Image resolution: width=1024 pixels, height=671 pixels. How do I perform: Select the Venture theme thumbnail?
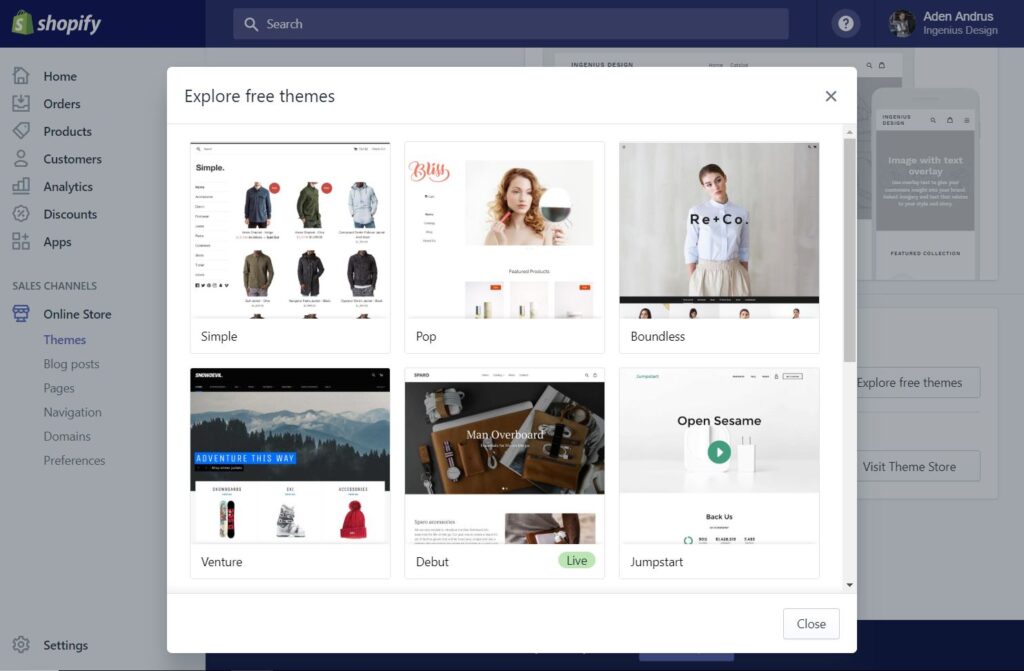[x=290, y=456]
